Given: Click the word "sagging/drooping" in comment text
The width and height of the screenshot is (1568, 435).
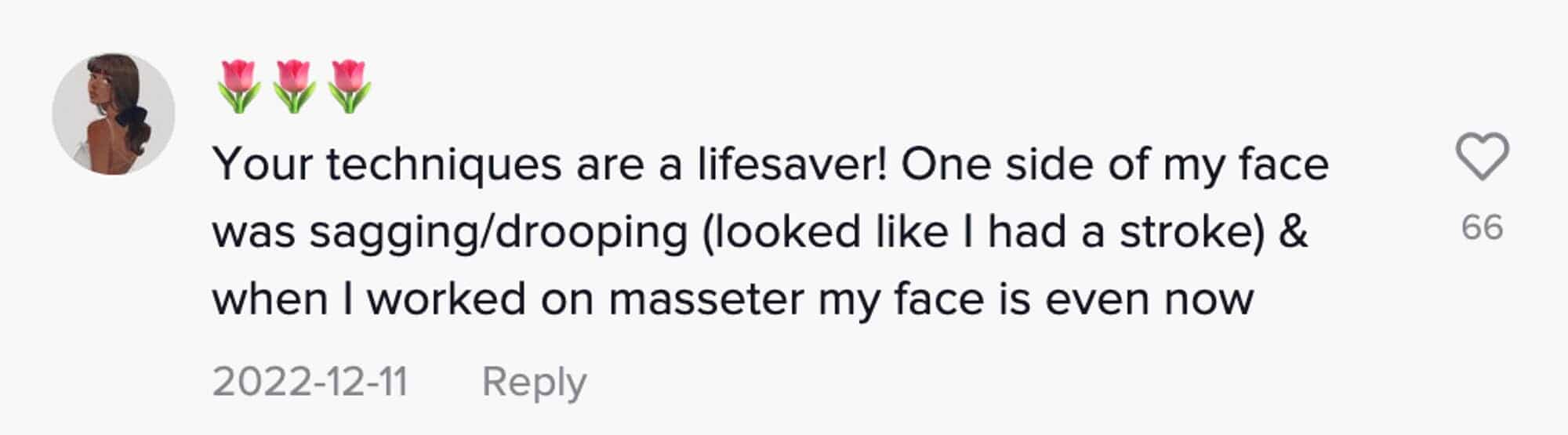Looking at the screenshot, I should pos(498,233).
